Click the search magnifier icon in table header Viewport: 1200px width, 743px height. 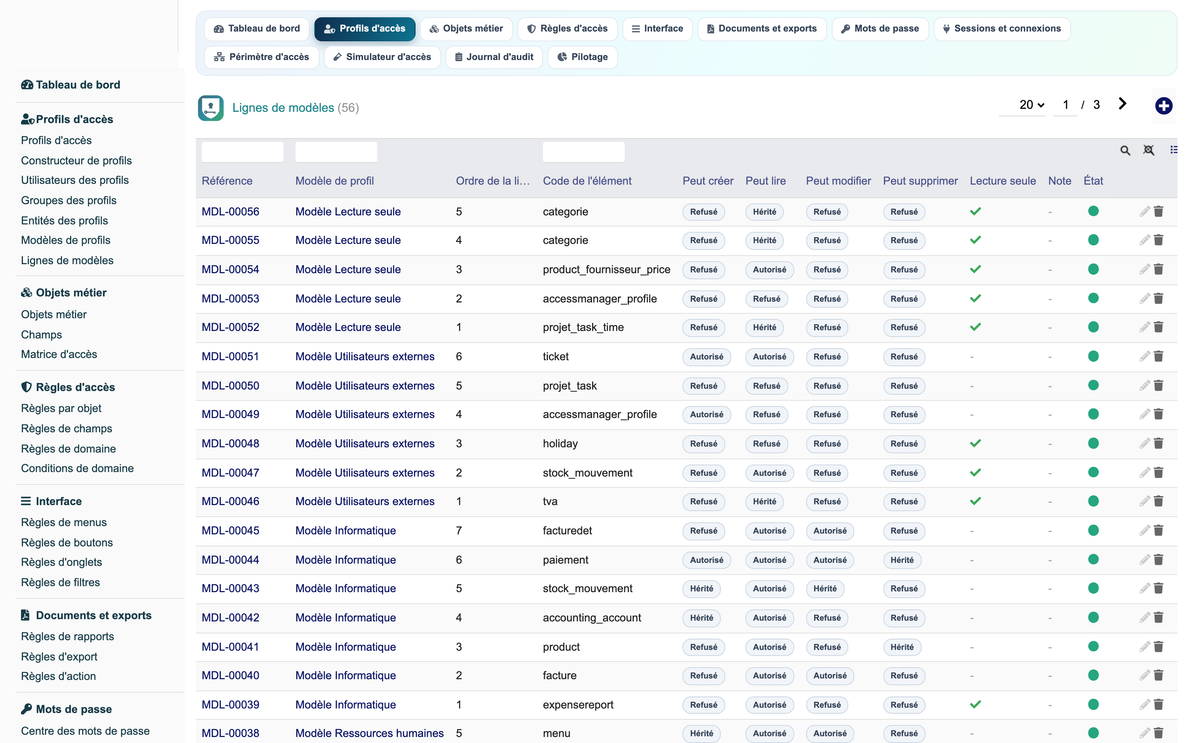click(1125, 150)
